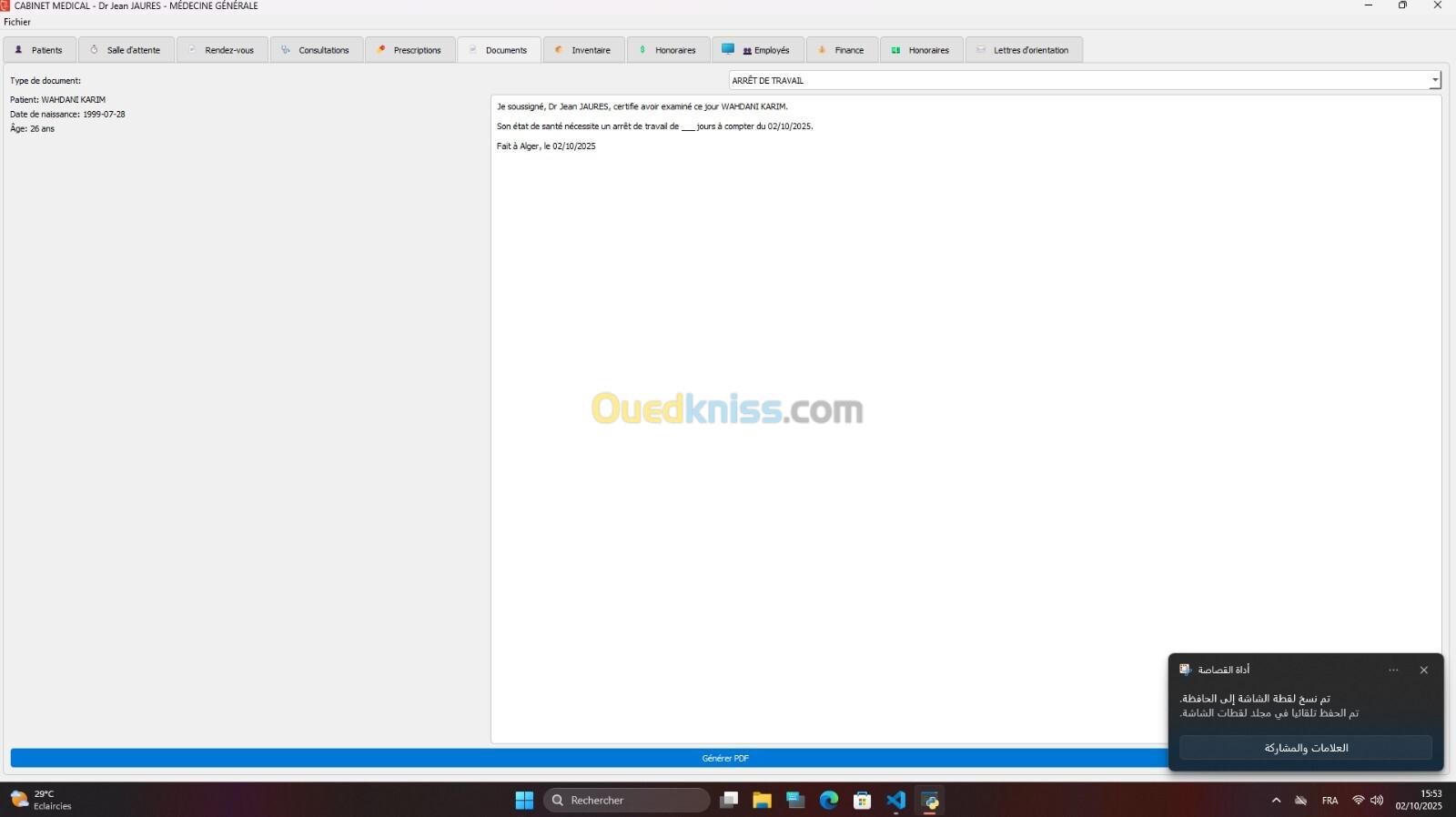The image size is (1456, 817).
Task: Switch to the Inventaire tab
Action: 584,50
